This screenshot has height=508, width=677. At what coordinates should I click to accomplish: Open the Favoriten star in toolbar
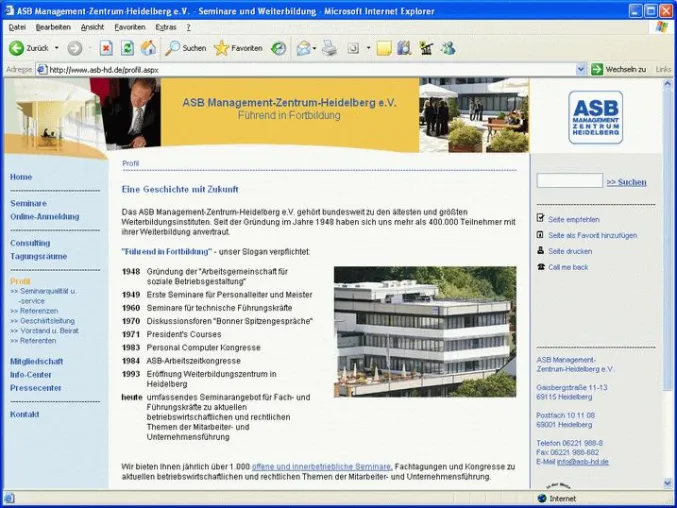(x=221, y=48)
